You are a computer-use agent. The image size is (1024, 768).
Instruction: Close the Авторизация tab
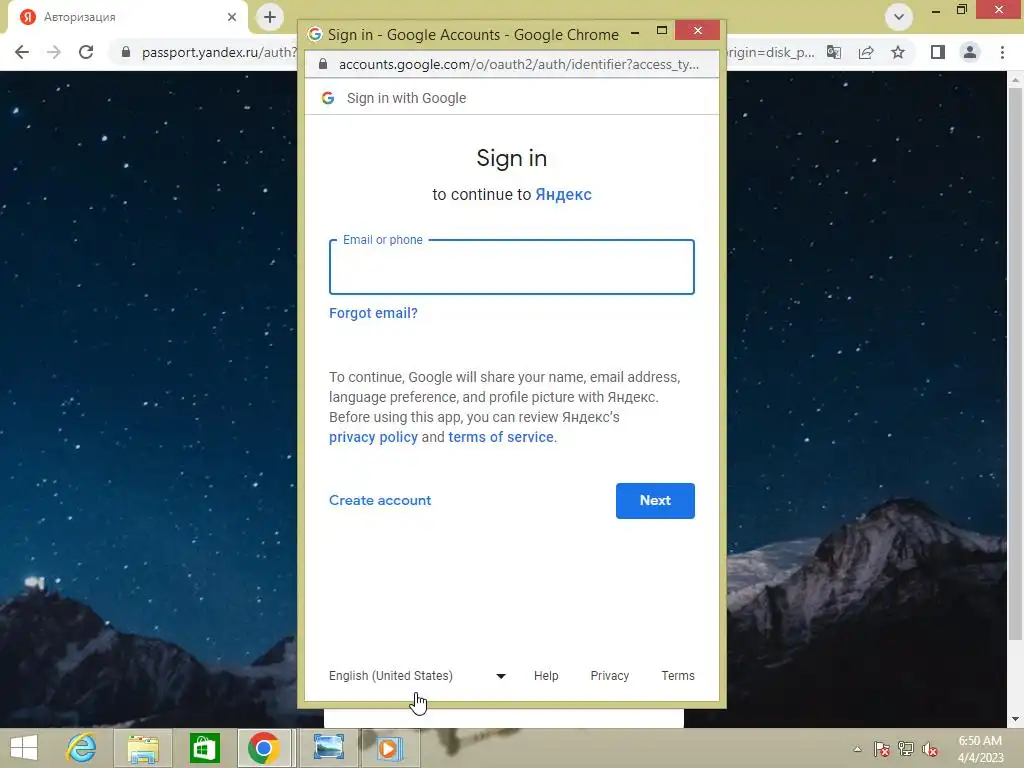click(232, 17)
